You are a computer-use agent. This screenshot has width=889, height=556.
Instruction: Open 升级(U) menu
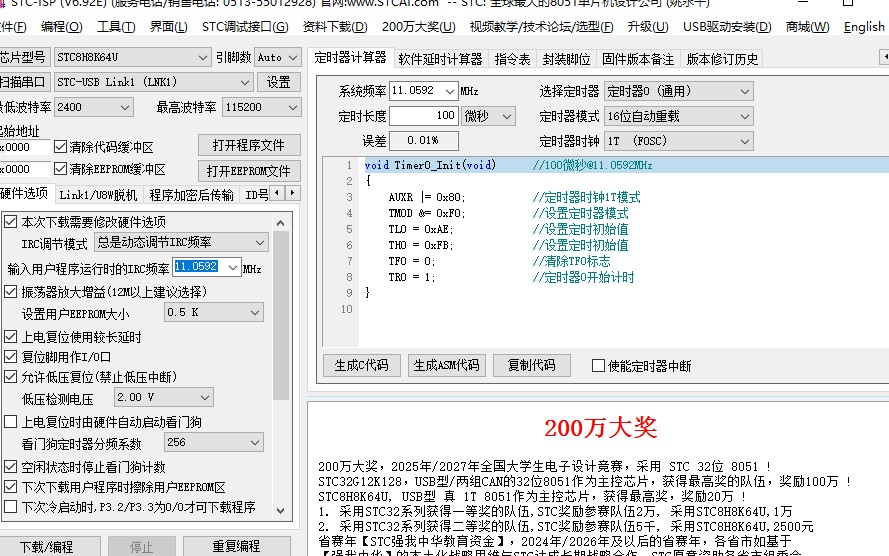click(x=648, y=27)
